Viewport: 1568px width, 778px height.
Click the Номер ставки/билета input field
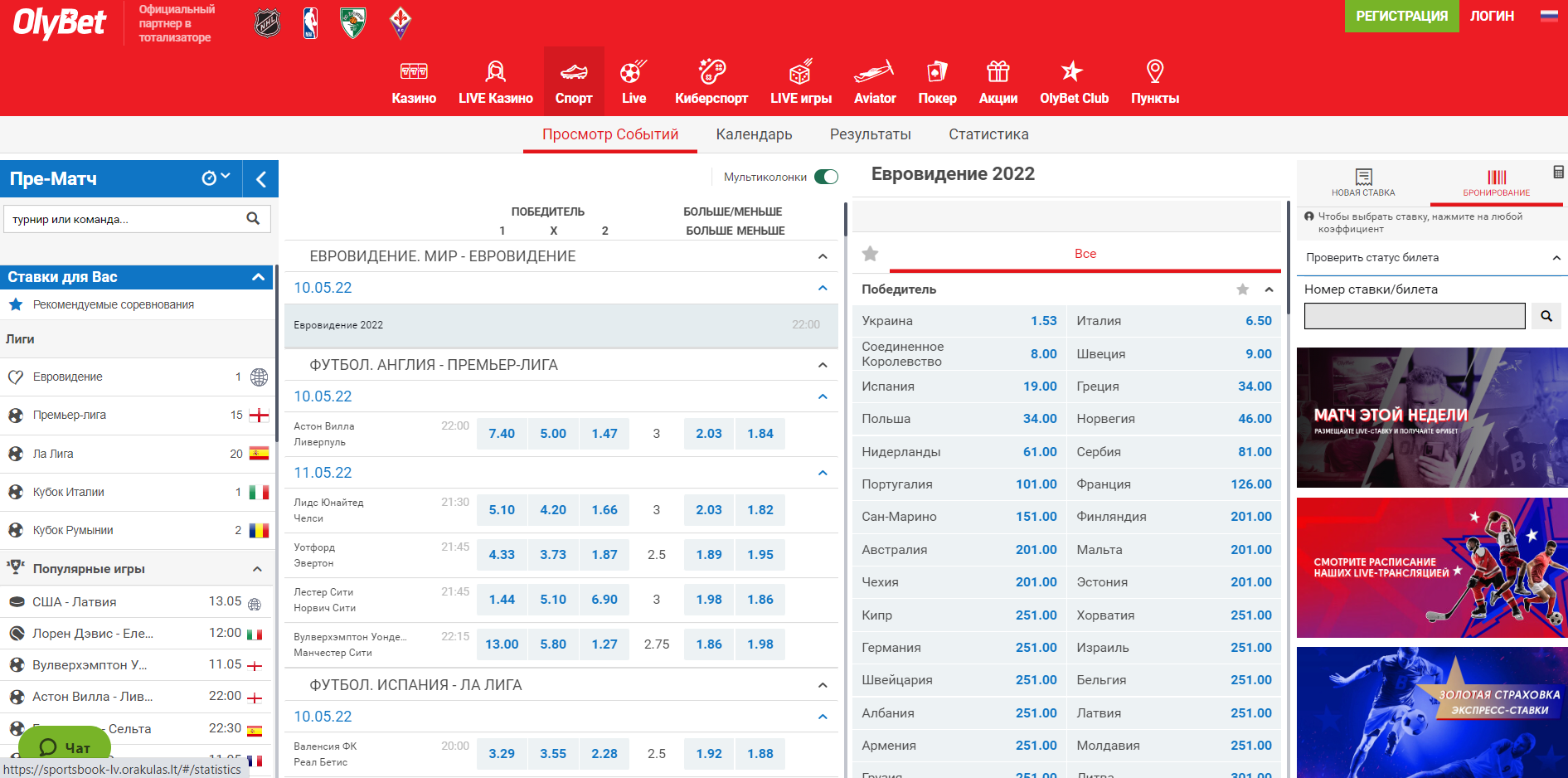(1415, 316)
